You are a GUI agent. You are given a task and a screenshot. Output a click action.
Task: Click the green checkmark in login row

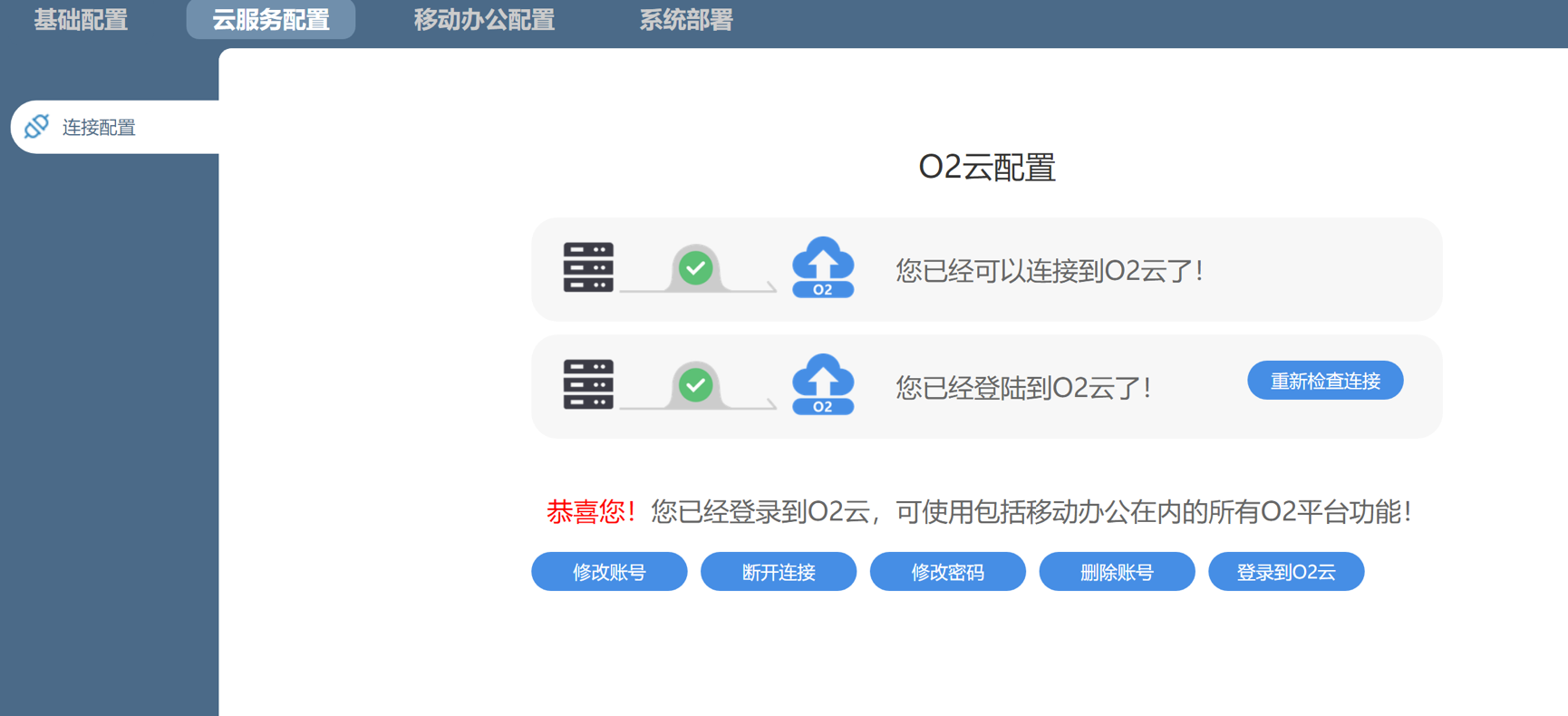coord(695,385)
